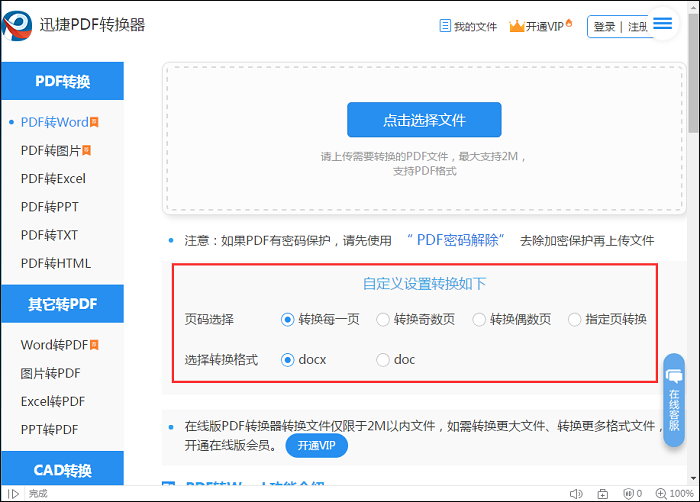Open Word转PDF in the sidebar

[54, 345]
